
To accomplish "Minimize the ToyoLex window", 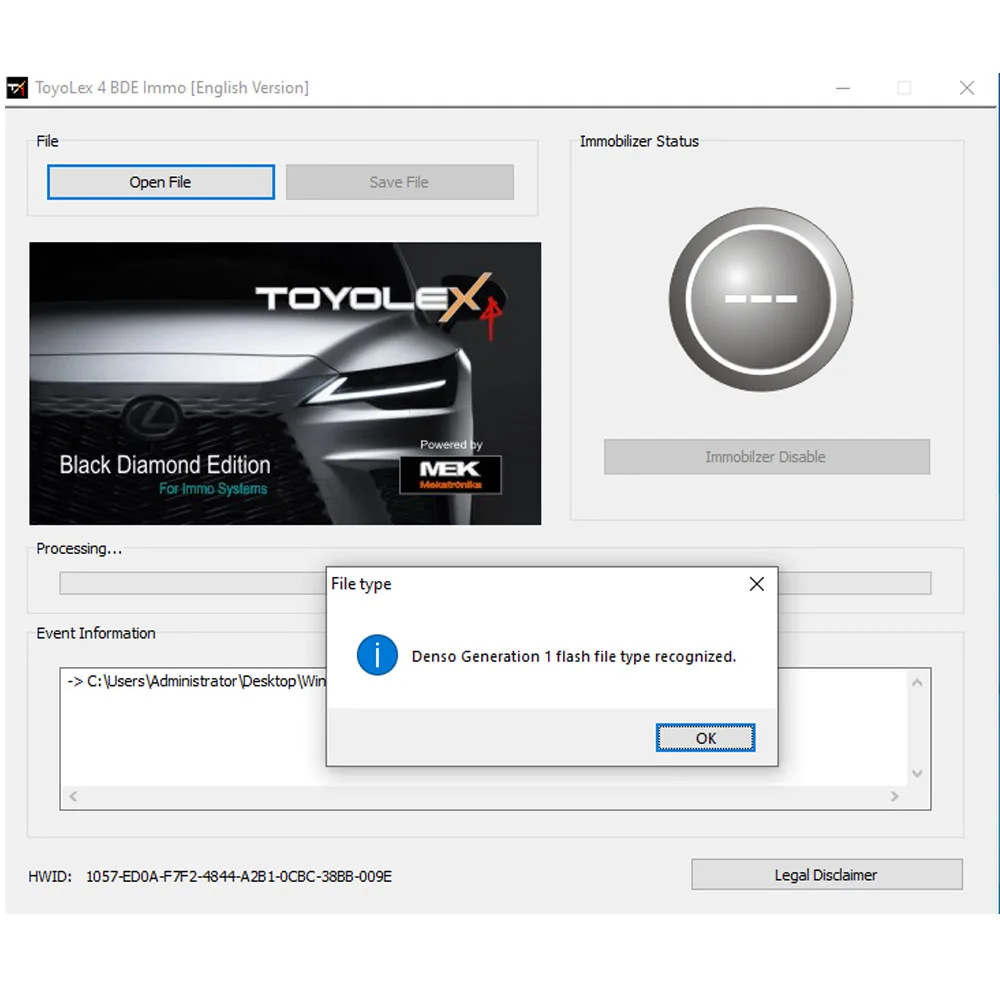I will tap(843, 88).
